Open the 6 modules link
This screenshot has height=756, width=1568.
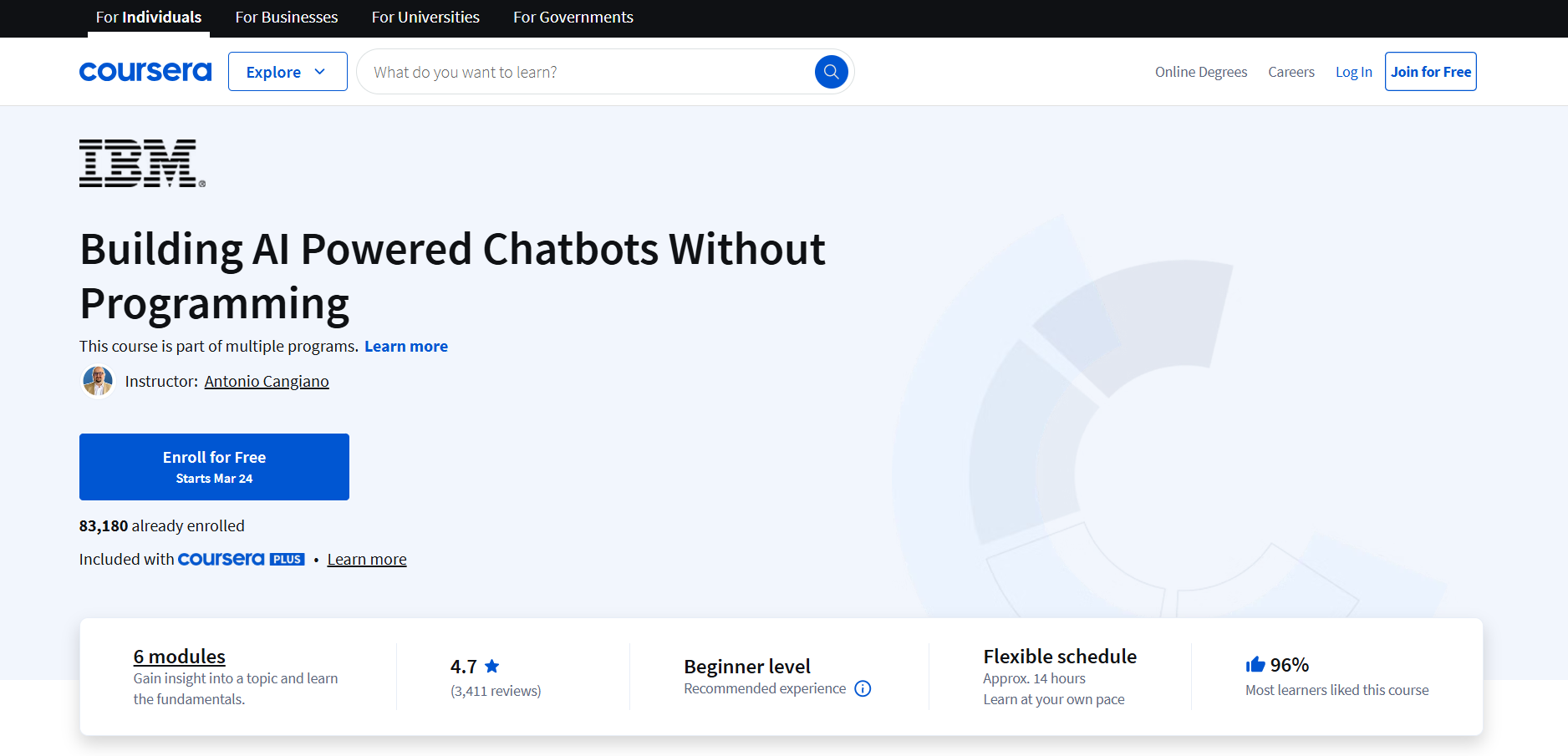(x=180, y=657)
